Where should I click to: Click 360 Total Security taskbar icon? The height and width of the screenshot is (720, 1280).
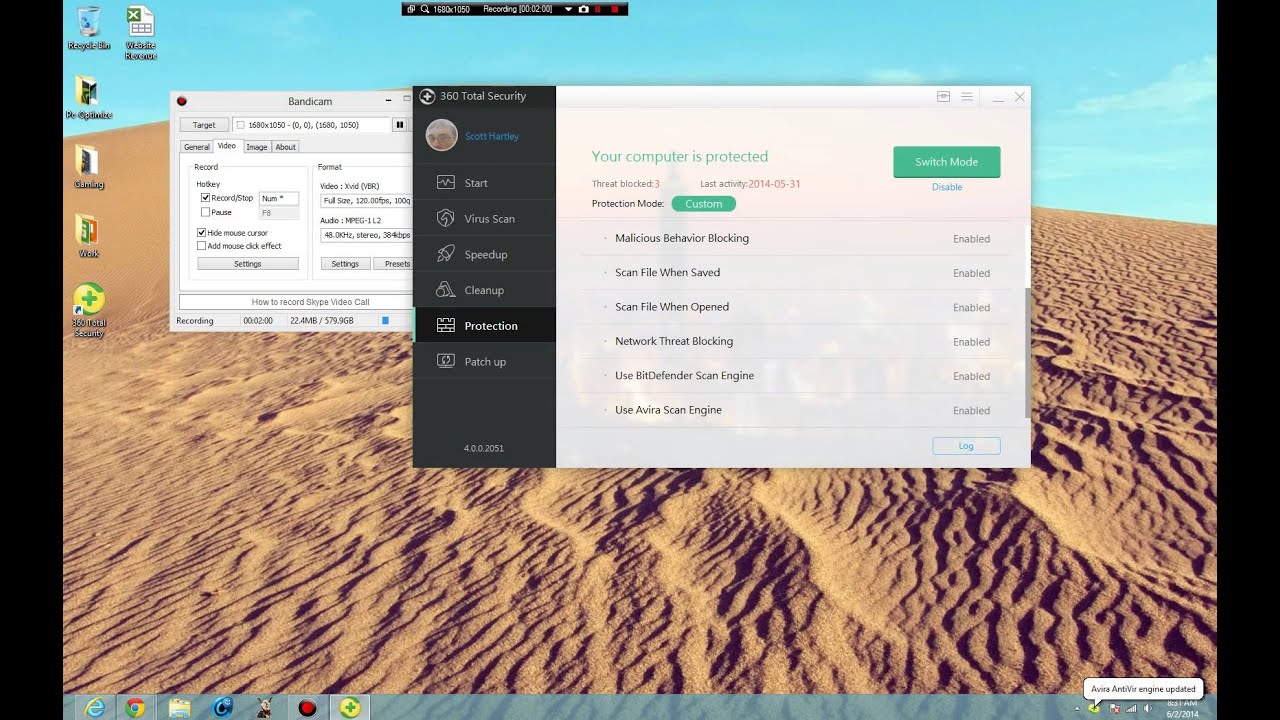[x=350, y=708]
